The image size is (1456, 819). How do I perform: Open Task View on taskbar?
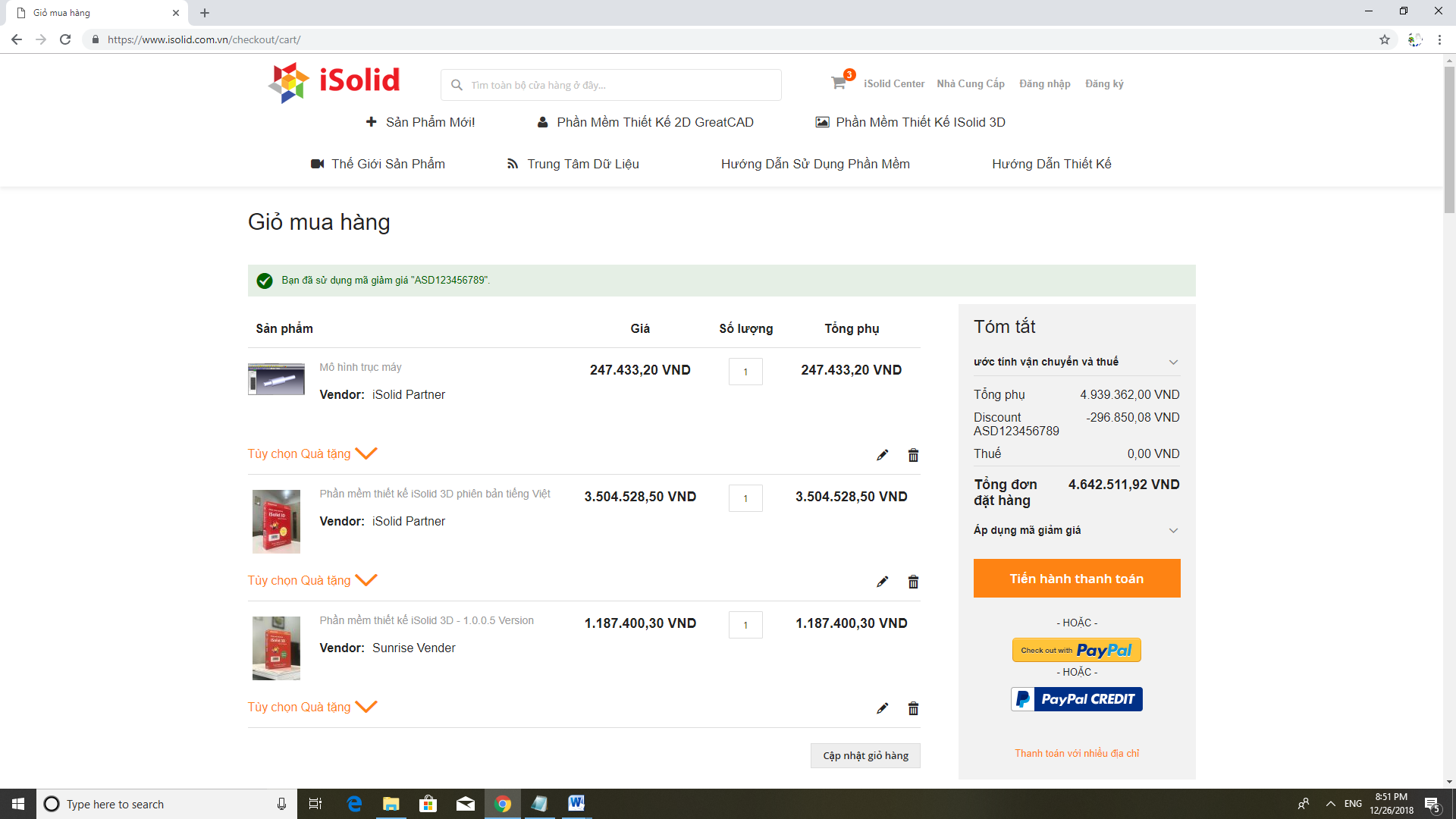coord(315,804)
